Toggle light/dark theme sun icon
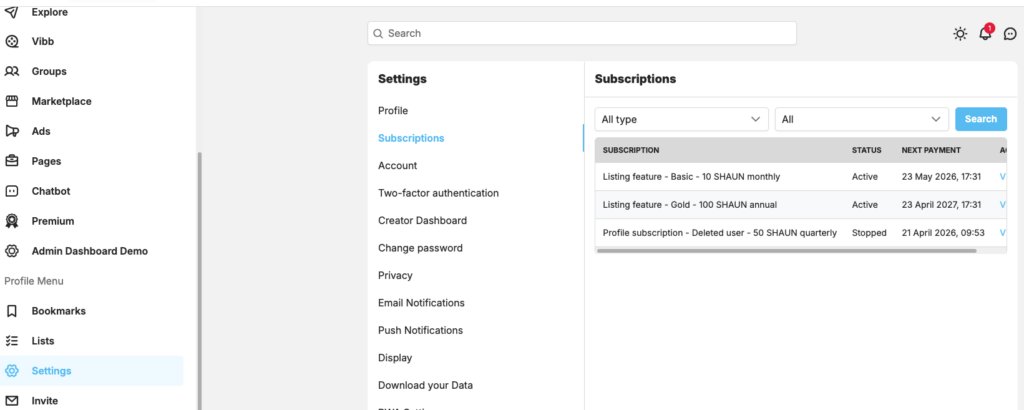 960,34
